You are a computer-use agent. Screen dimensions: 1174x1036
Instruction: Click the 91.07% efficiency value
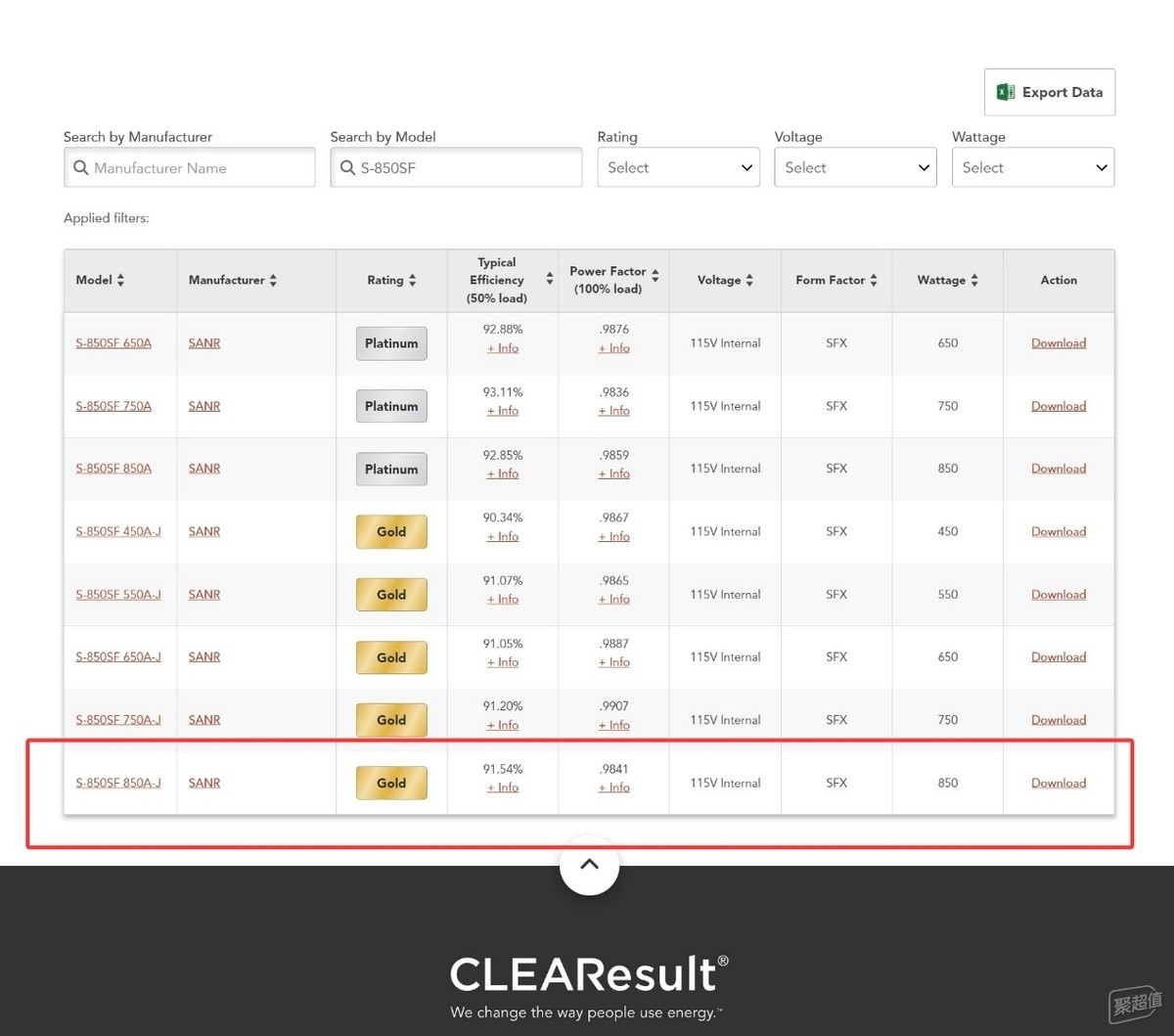pyautogui.click(x=503, y=581)
